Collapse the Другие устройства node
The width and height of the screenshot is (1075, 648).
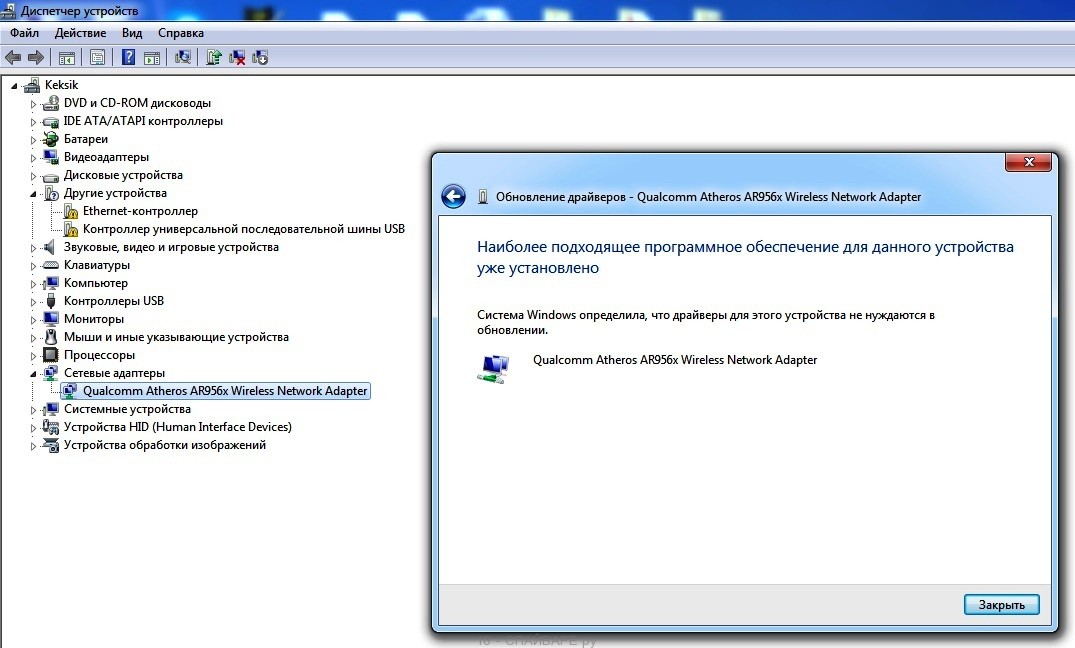tap(33, 194)
